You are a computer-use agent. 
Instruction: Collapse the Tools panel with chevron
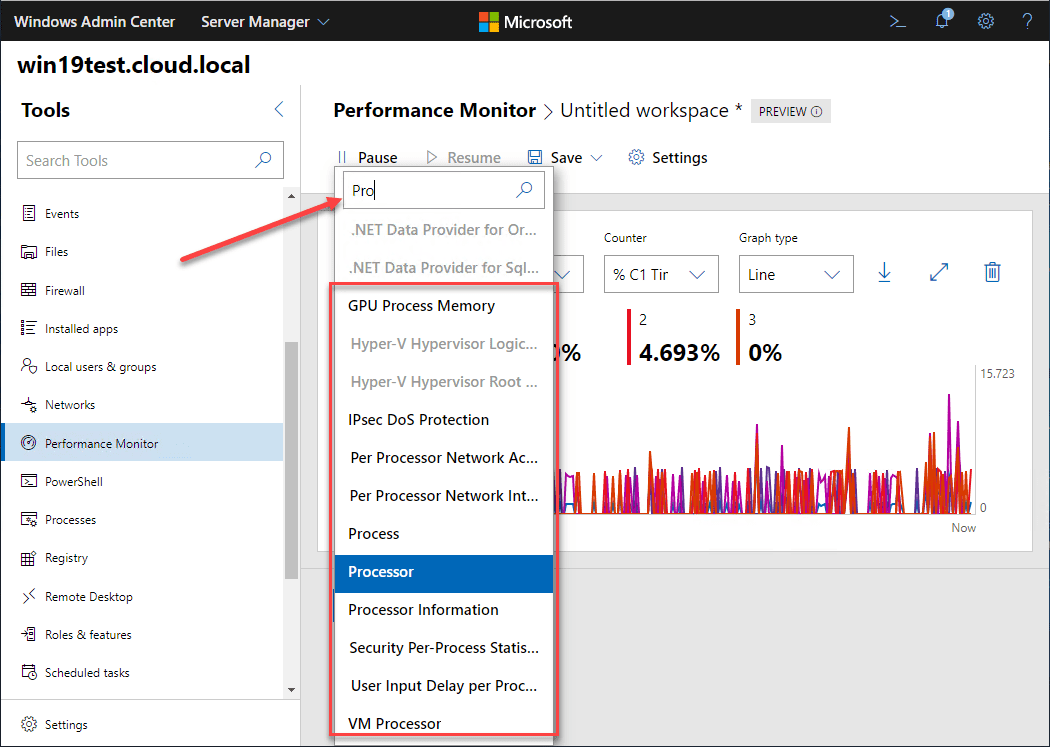[x=279, y=110]
